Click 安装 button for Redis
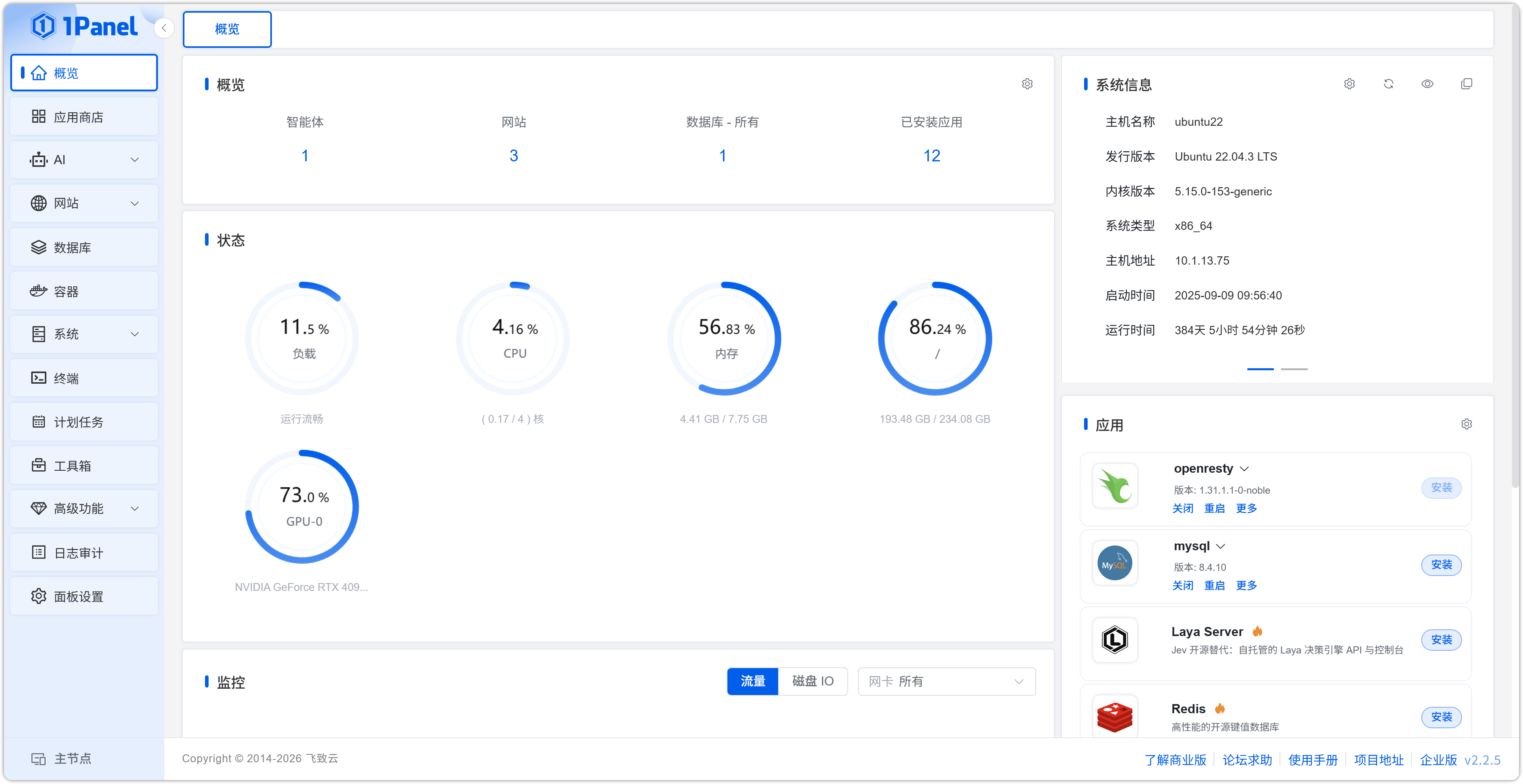The width and height of the screenshot is (1523, 784). [1441, 717]
